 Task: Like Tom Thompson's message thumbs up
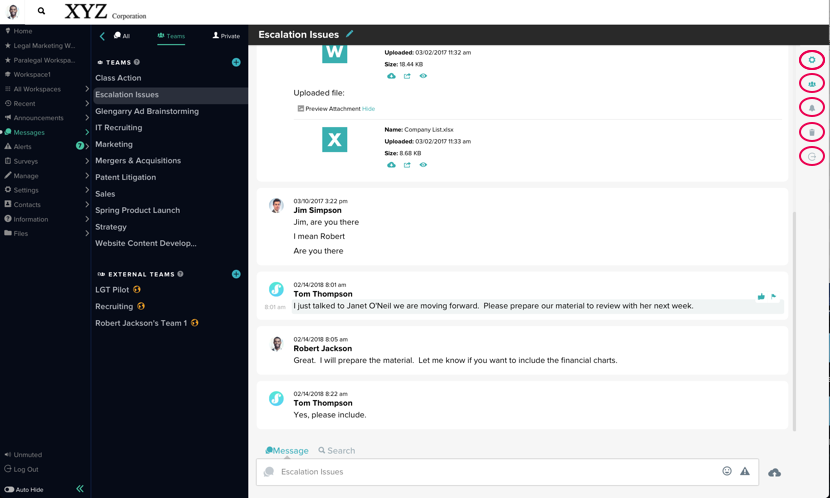pyautogui.click(x=761, y=296)
